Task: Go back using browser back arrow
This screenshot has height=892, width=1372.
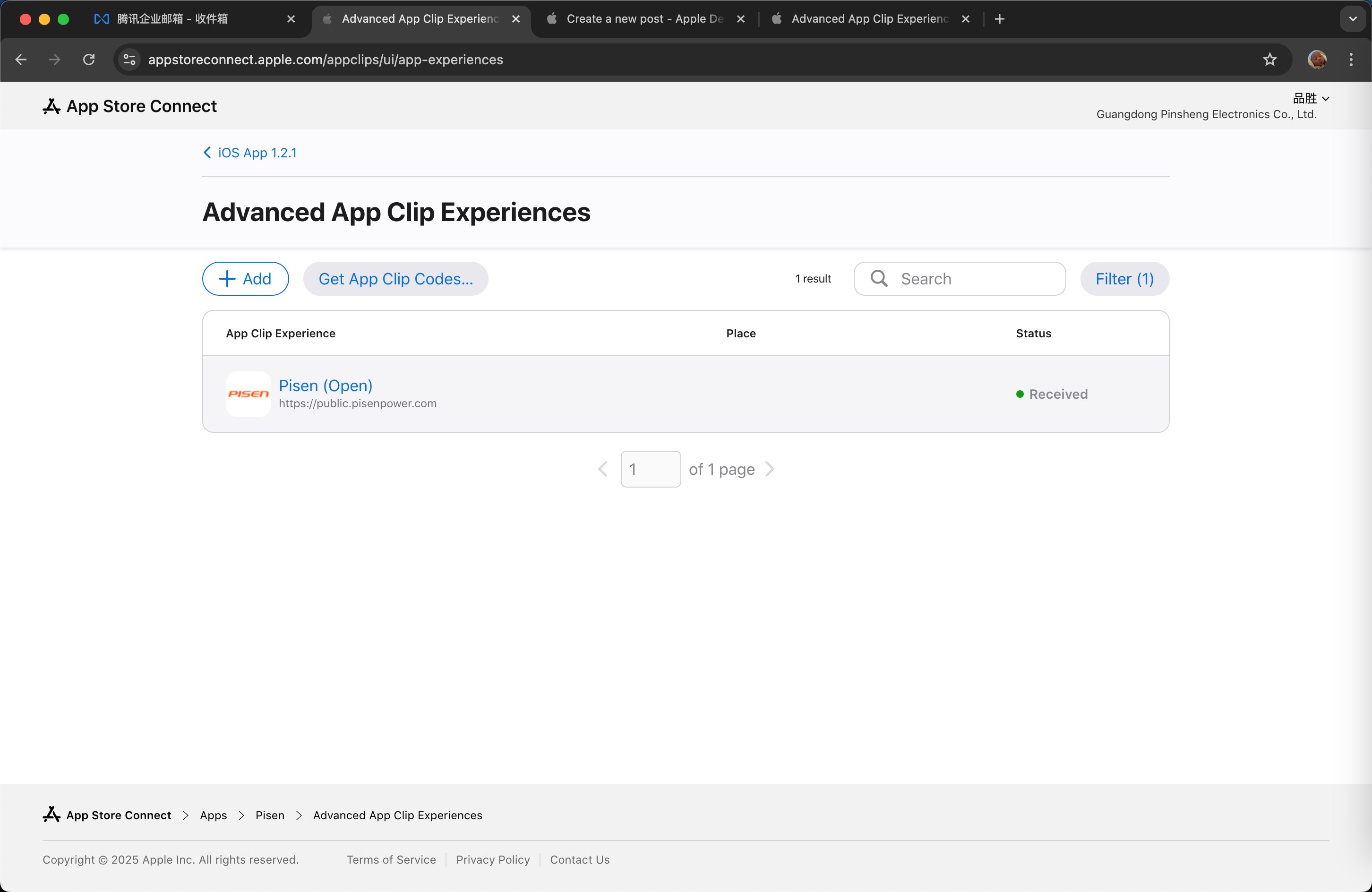Action: point(21,60)
